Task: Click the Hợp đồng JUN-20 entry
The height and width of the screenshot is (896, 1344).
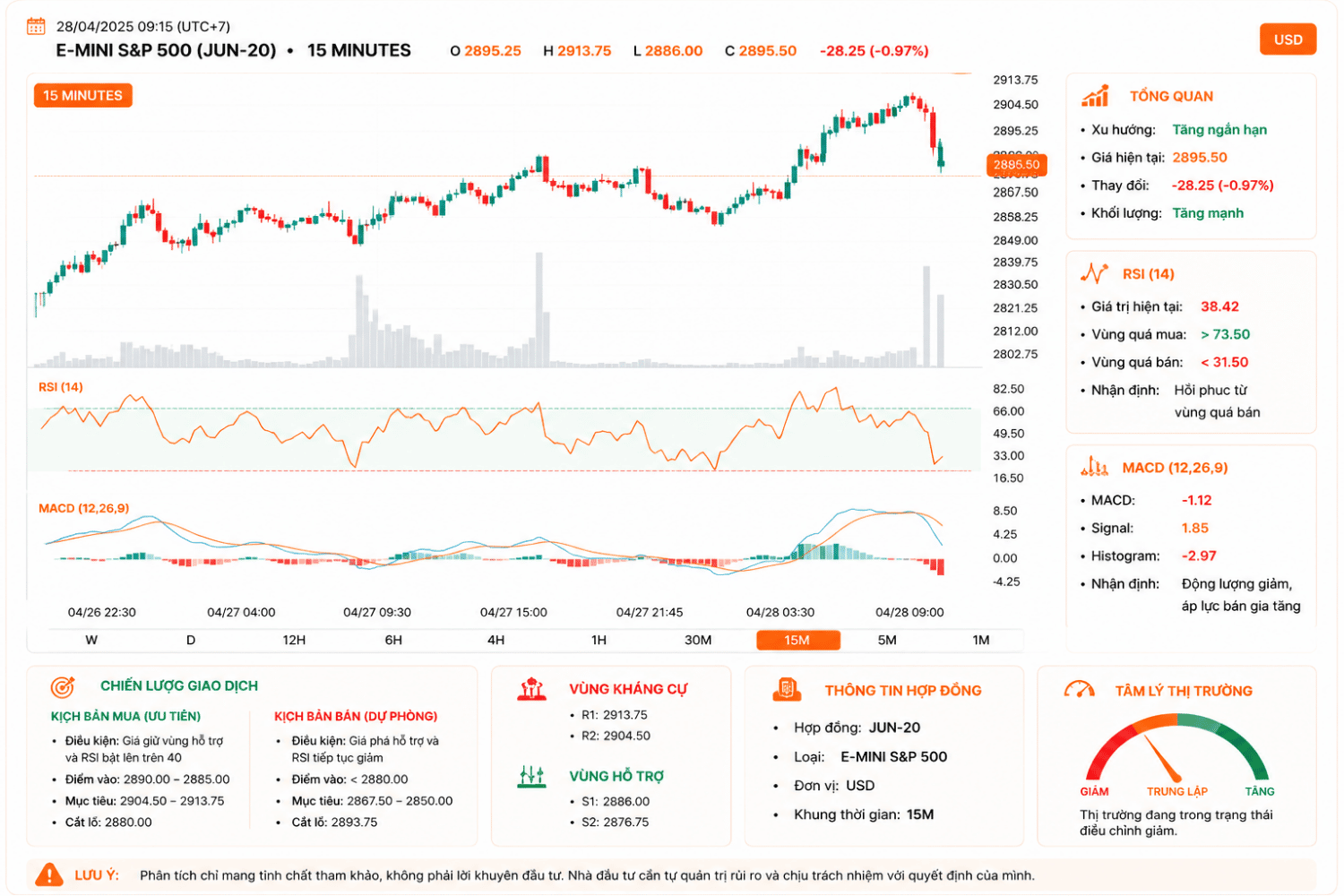Action: [x=857, y=728]
